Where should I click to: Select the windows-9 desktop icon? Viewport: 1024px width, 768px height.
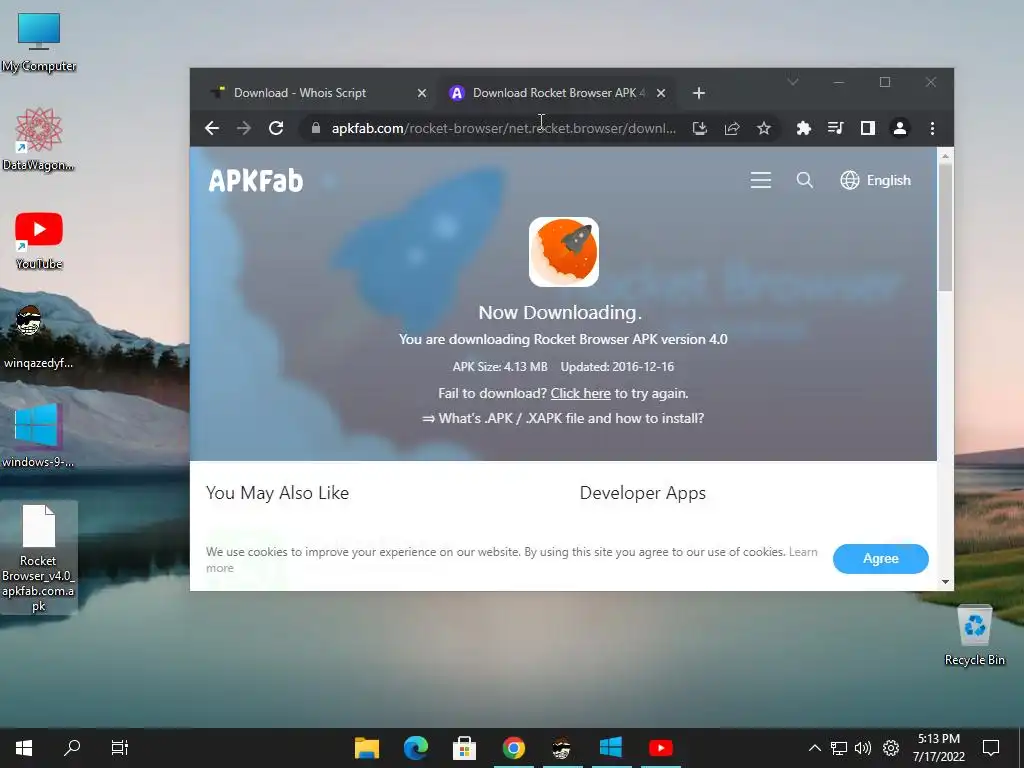click(x=39, y=435)
